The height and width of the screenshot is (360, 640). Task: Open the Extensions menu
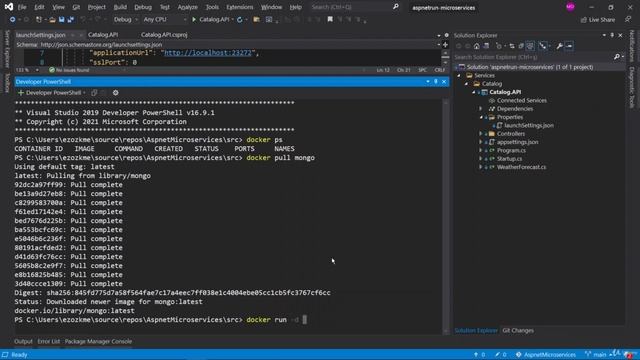click(x=240, y=7)
